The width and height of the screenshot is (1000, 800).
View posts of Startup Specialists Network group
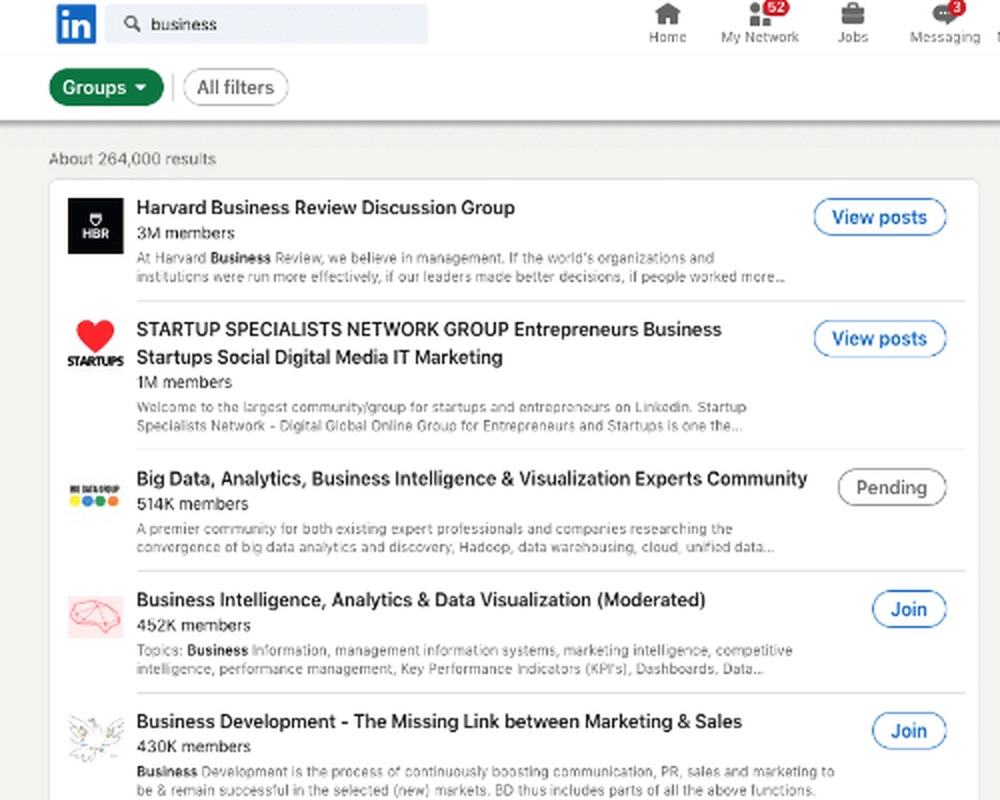click(879, 339)
